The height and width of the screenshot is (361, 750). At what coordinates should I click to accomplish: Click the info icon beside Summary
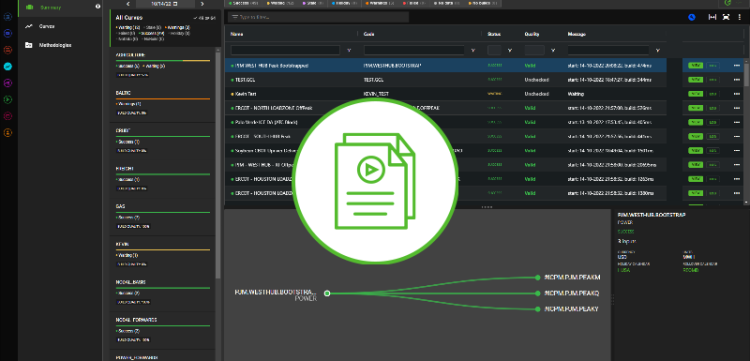pyautogui.click(x=98, y=7)
